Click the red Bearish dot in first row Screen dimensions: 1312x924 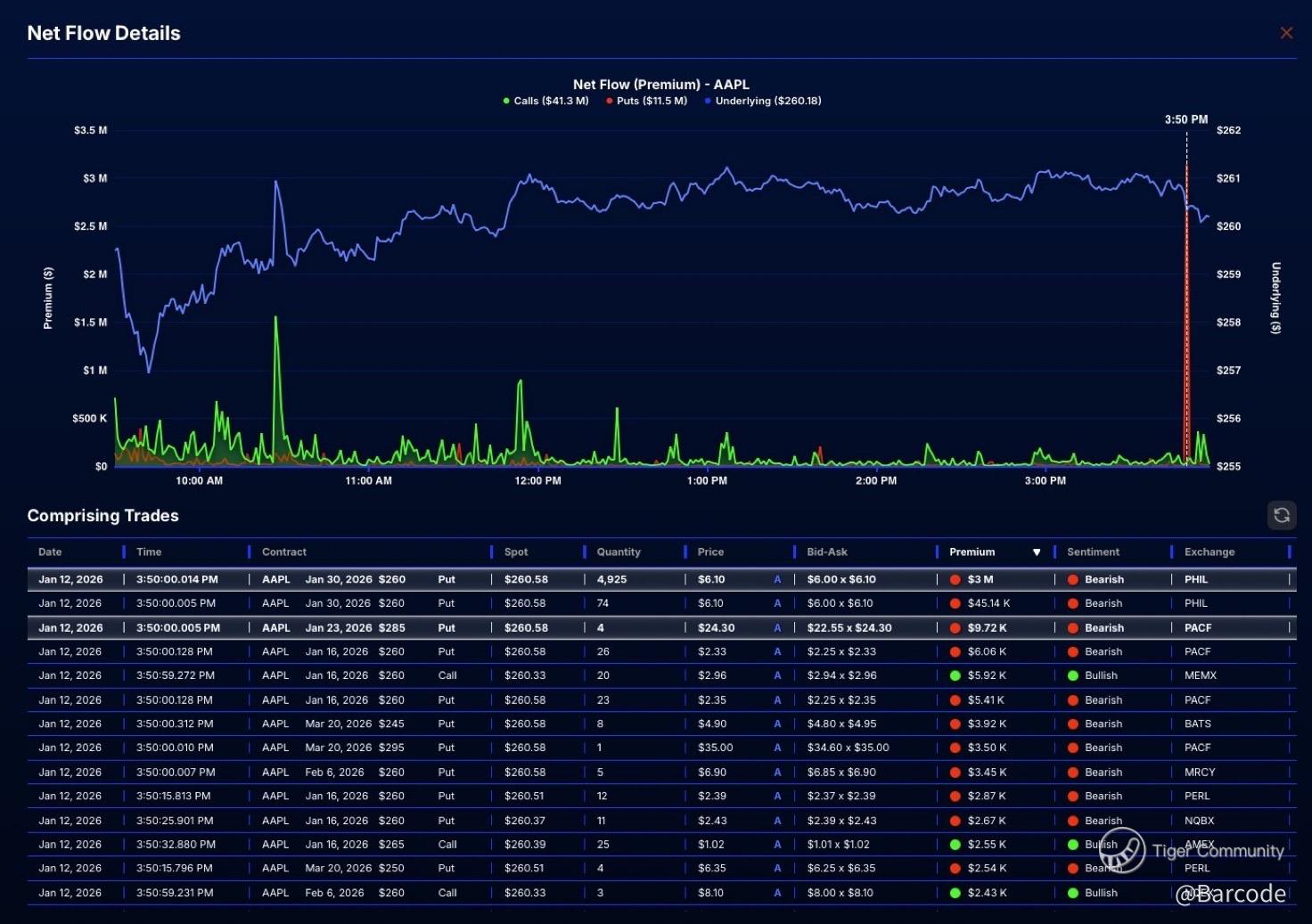coord(1073,579)
